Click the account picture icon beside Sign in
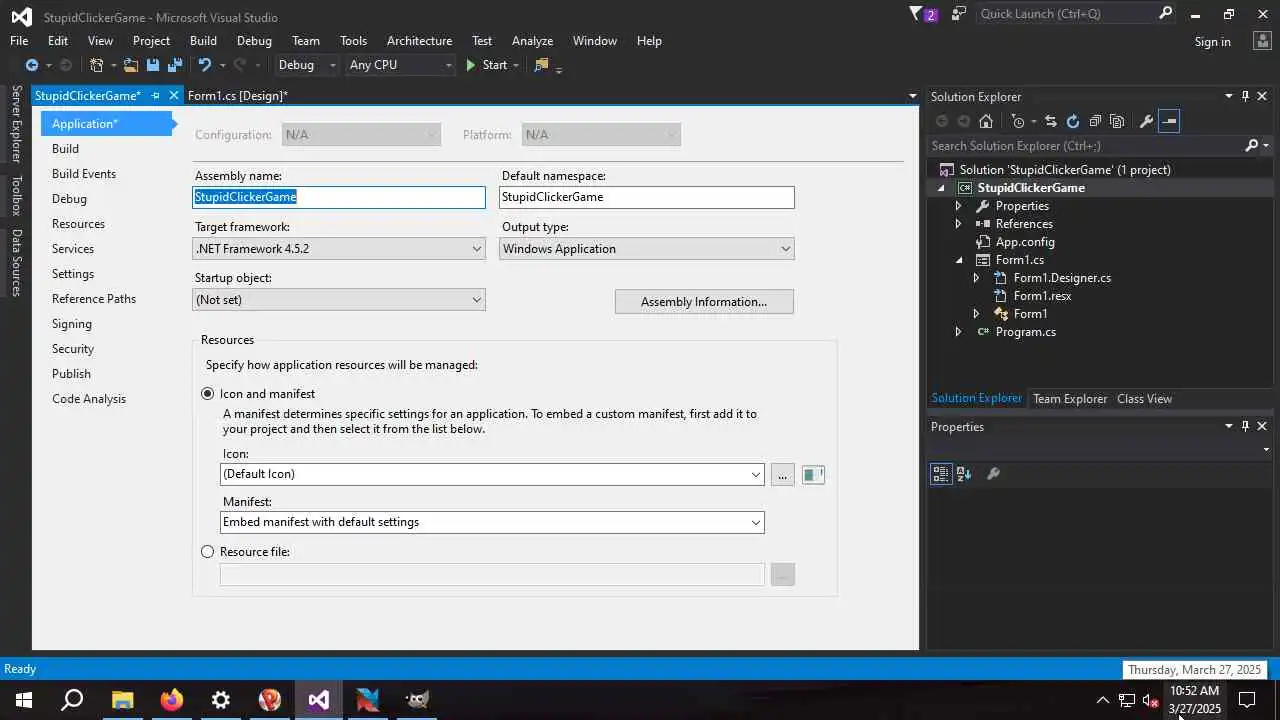Image resolution: width=1280 pixels, height=720 pixels. coord(1261,41)
